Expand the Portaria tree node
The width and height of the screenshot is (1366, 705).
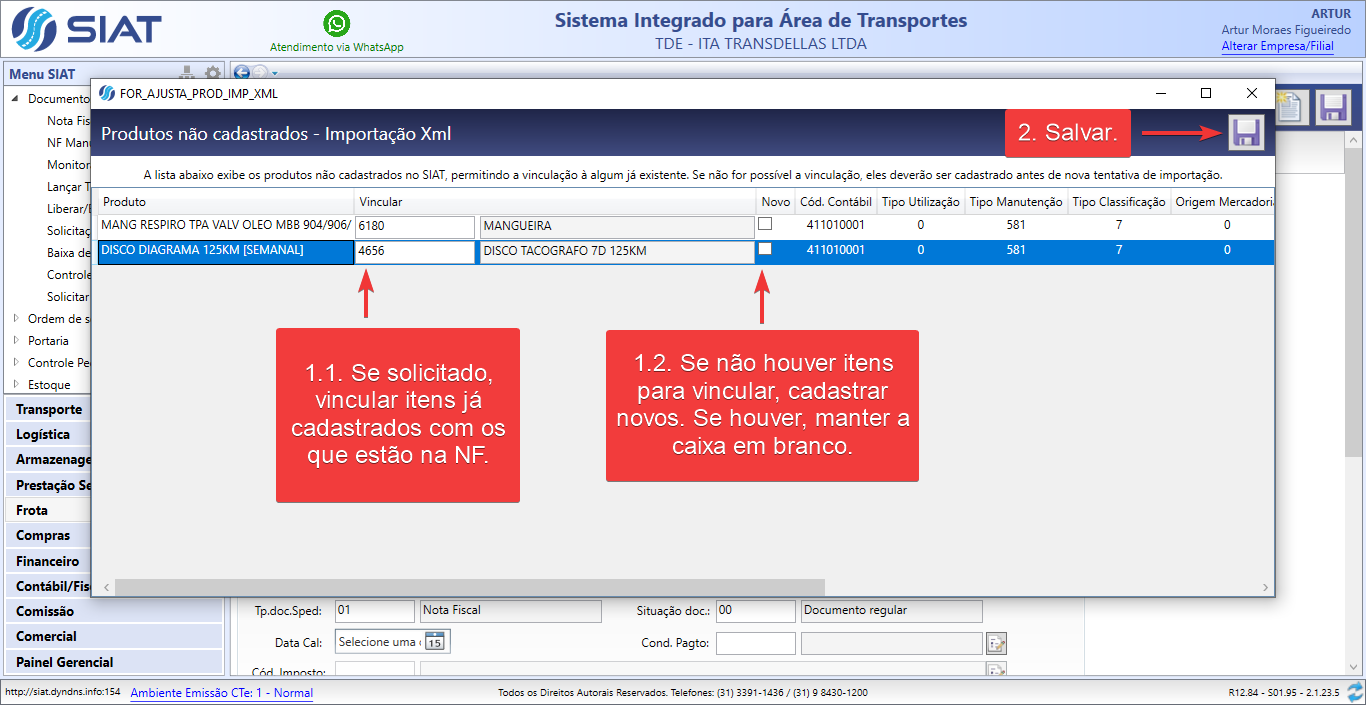[16, 341]
